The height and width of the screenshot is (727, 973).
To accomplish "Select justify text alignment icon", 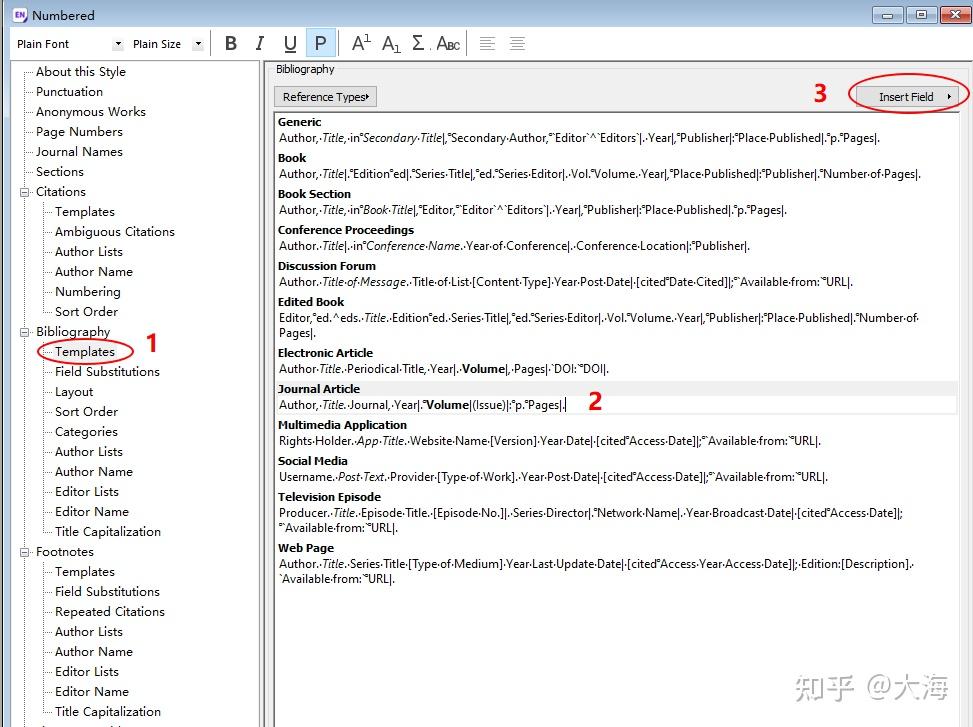I will point(517,43).
